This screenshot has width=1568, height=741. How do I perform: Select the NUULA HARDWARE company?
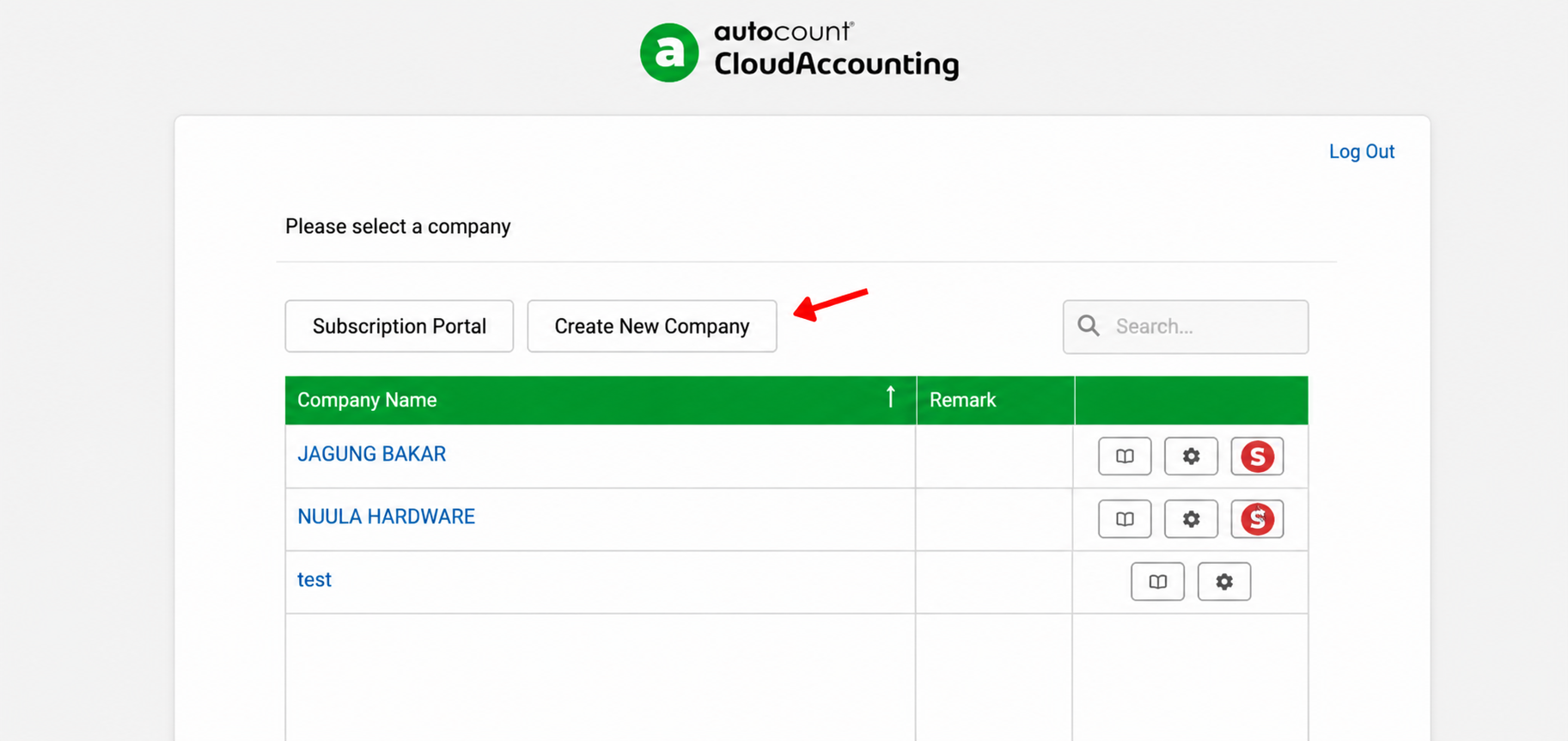pos(386,517)
